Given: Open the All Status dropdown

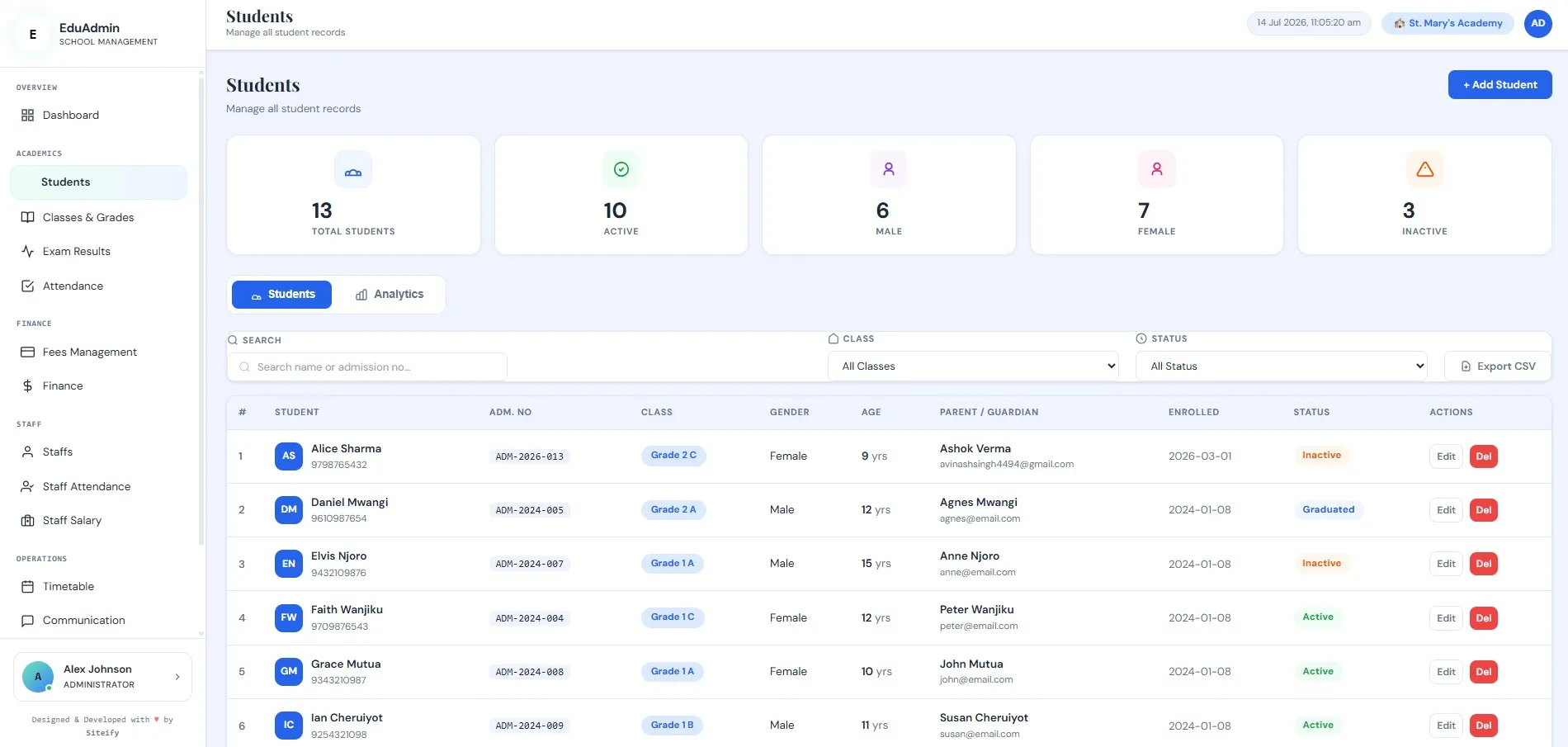Looking at the screenshot, I should click(1282, 366).
